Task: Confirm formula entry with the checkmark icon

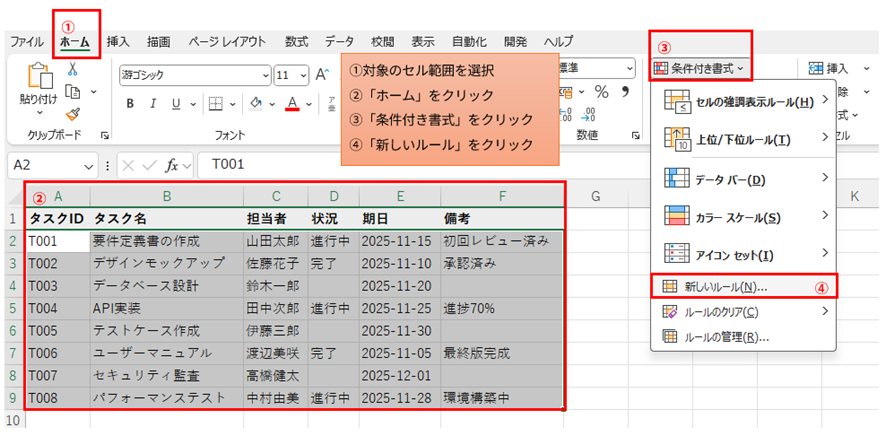Action: [150, 165]
